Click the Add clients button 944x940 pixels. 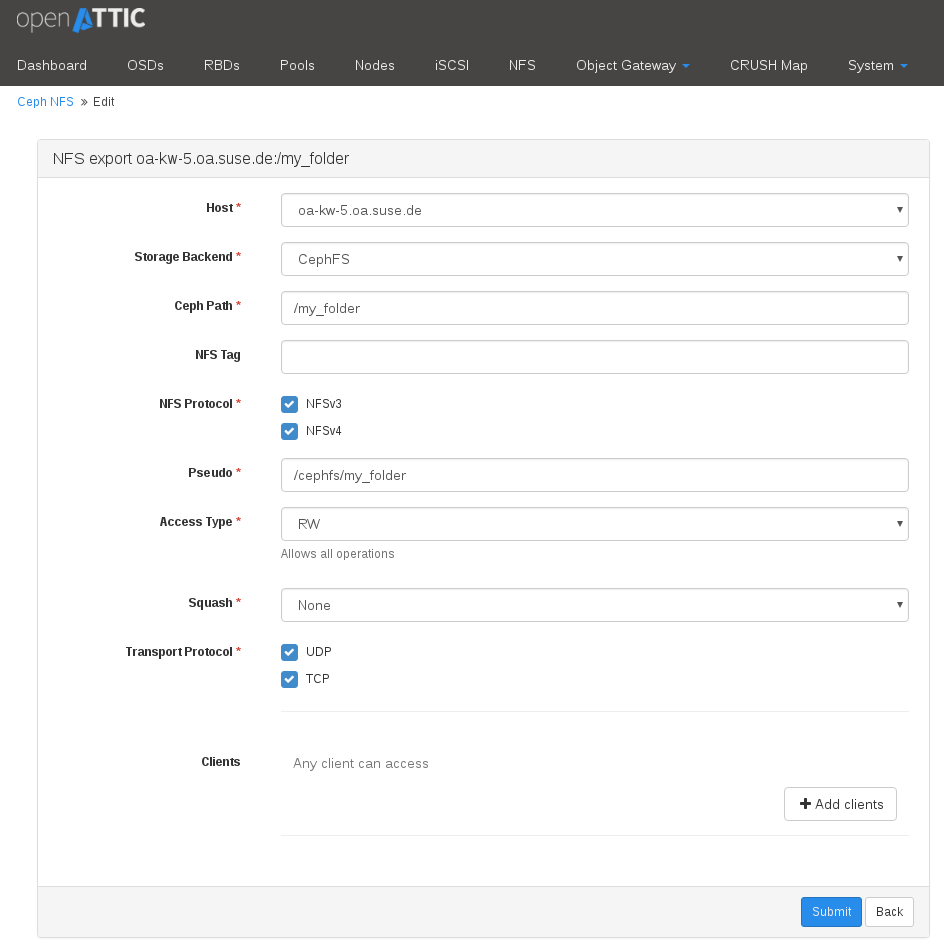pyautogui.click(x=840, y=804)
